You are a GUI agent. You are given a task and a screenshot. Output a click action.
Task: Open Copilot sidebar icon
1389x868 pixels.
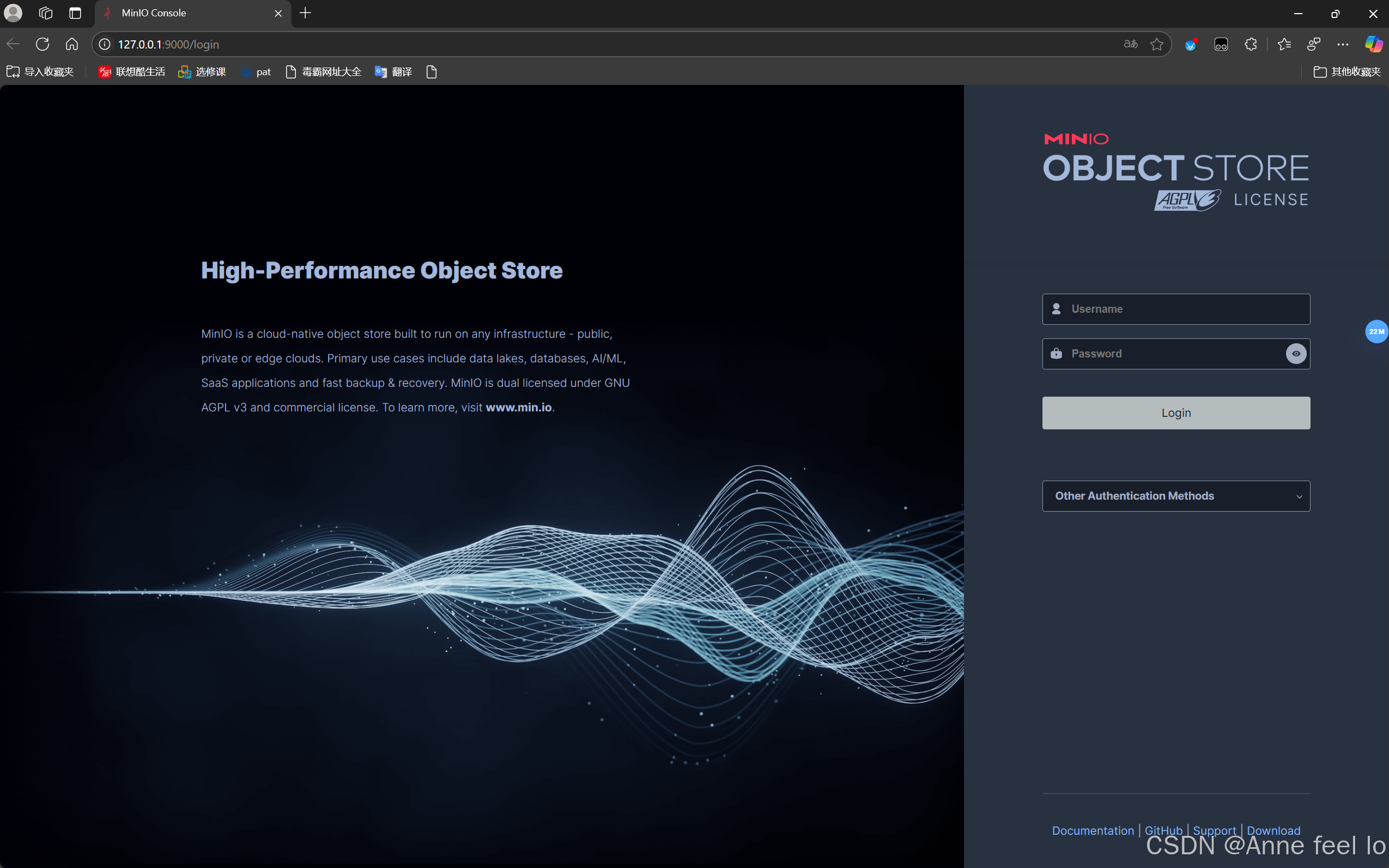tap(1373, 44)
